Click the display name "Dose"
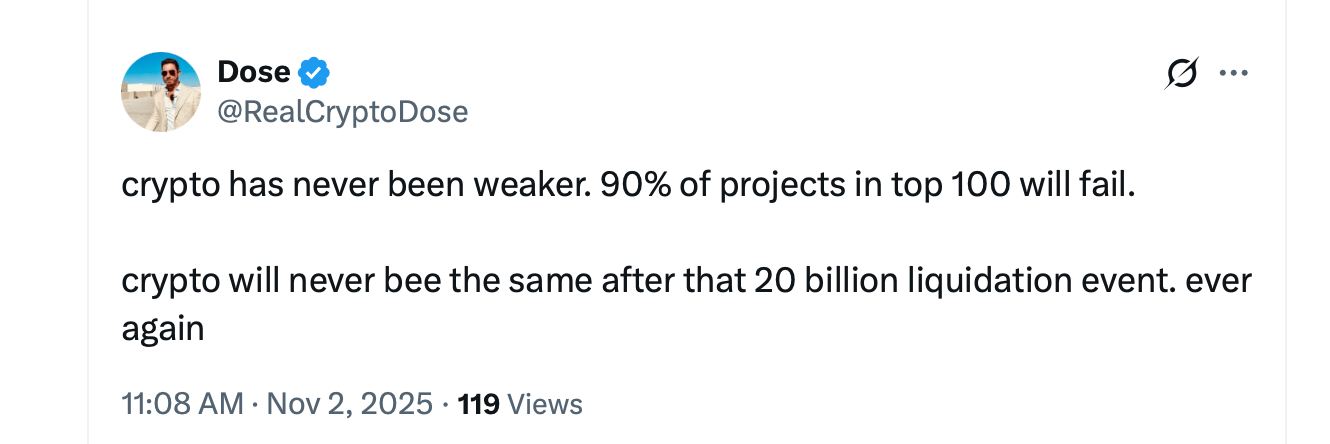 coord(253,73)
